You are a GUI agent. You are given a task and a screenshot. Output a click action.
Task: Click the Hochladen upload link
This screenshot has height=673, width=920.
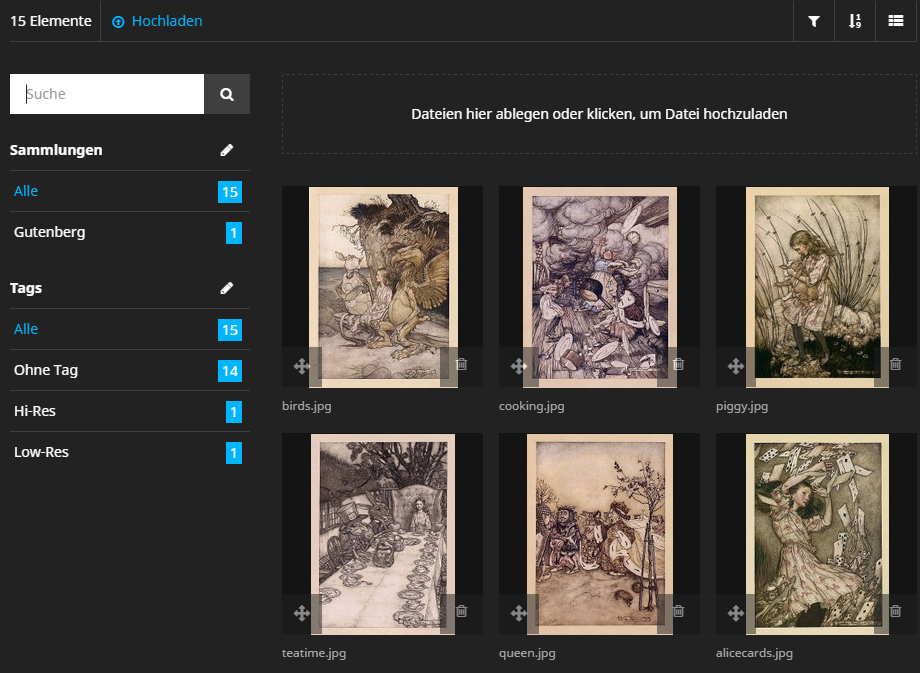(x=157, y=21)
